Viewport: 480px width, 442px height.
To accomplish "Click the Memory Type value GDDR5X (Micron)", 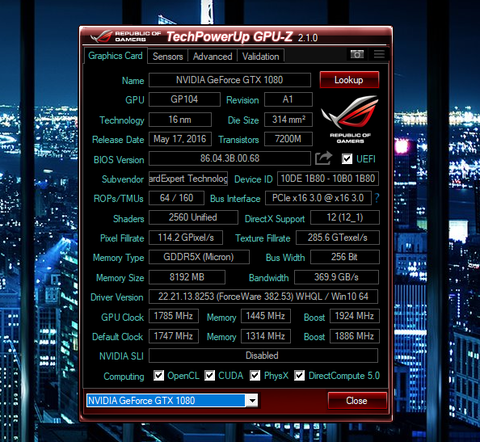I will click(x=199, y=257).
